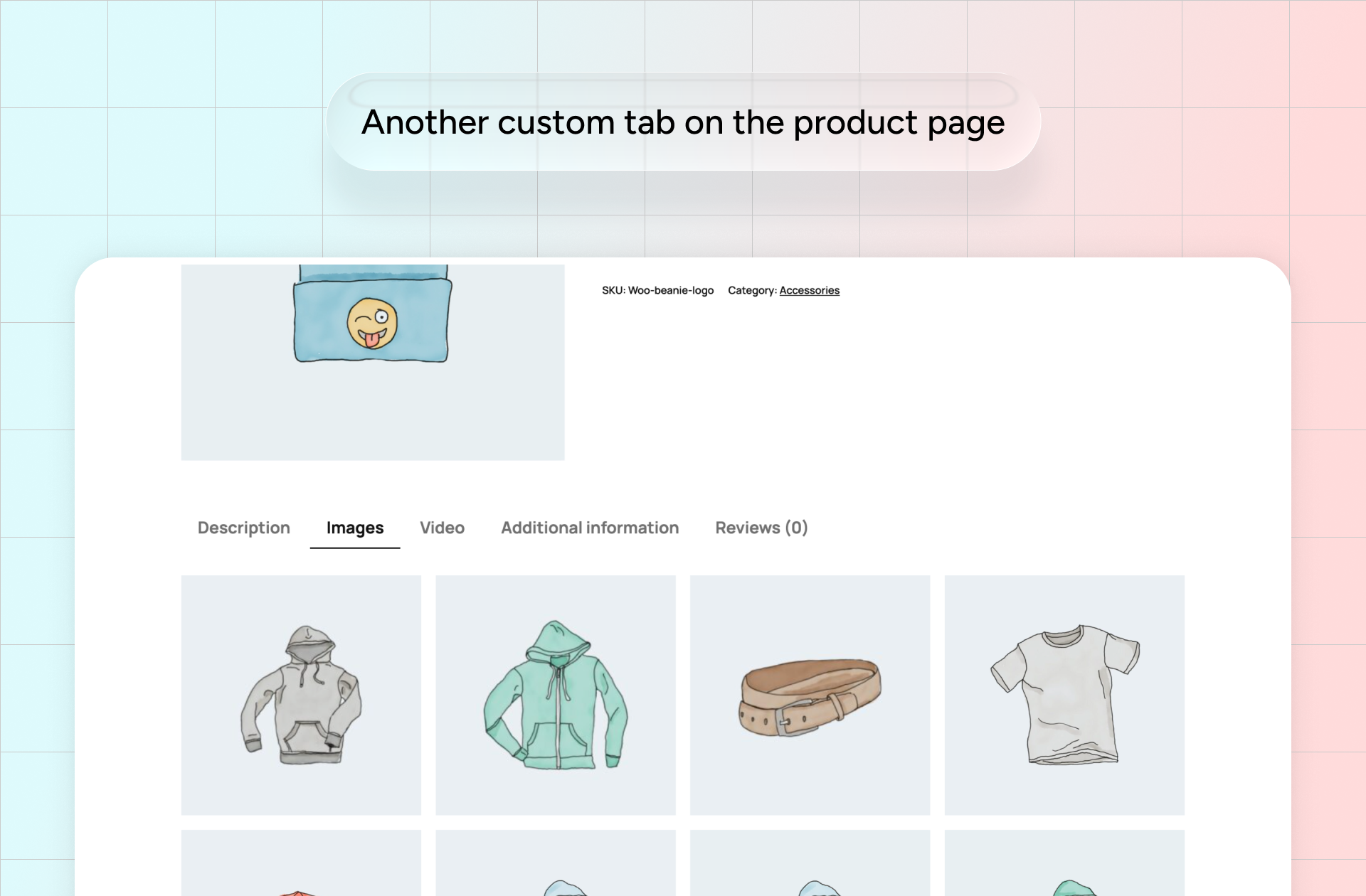This screenshot has height=896, width=1366.
Task: Open the Accessories category link
Action: click(x=809, y=290)
